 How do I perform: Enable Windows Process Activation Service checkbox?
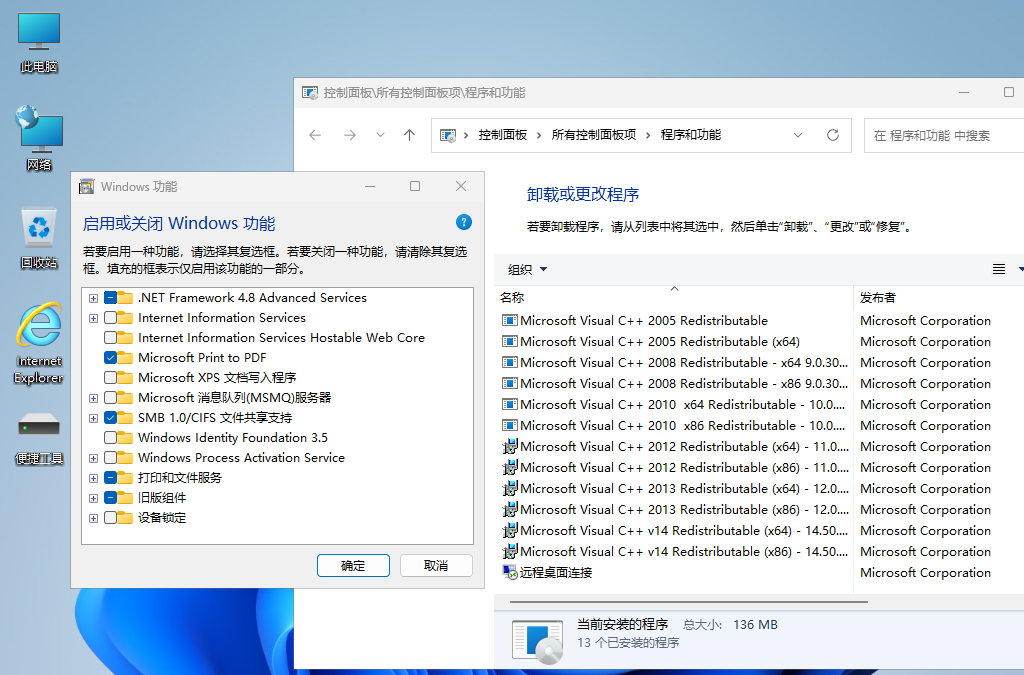pos(110,458)
